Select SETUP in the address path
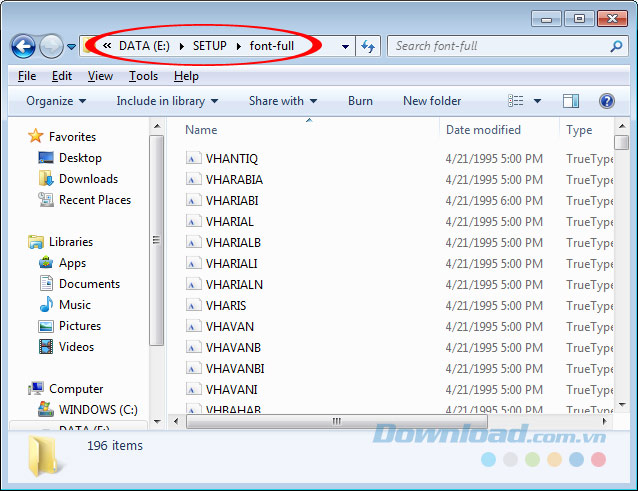Screen dimensions: 638x491 (210, 46)
